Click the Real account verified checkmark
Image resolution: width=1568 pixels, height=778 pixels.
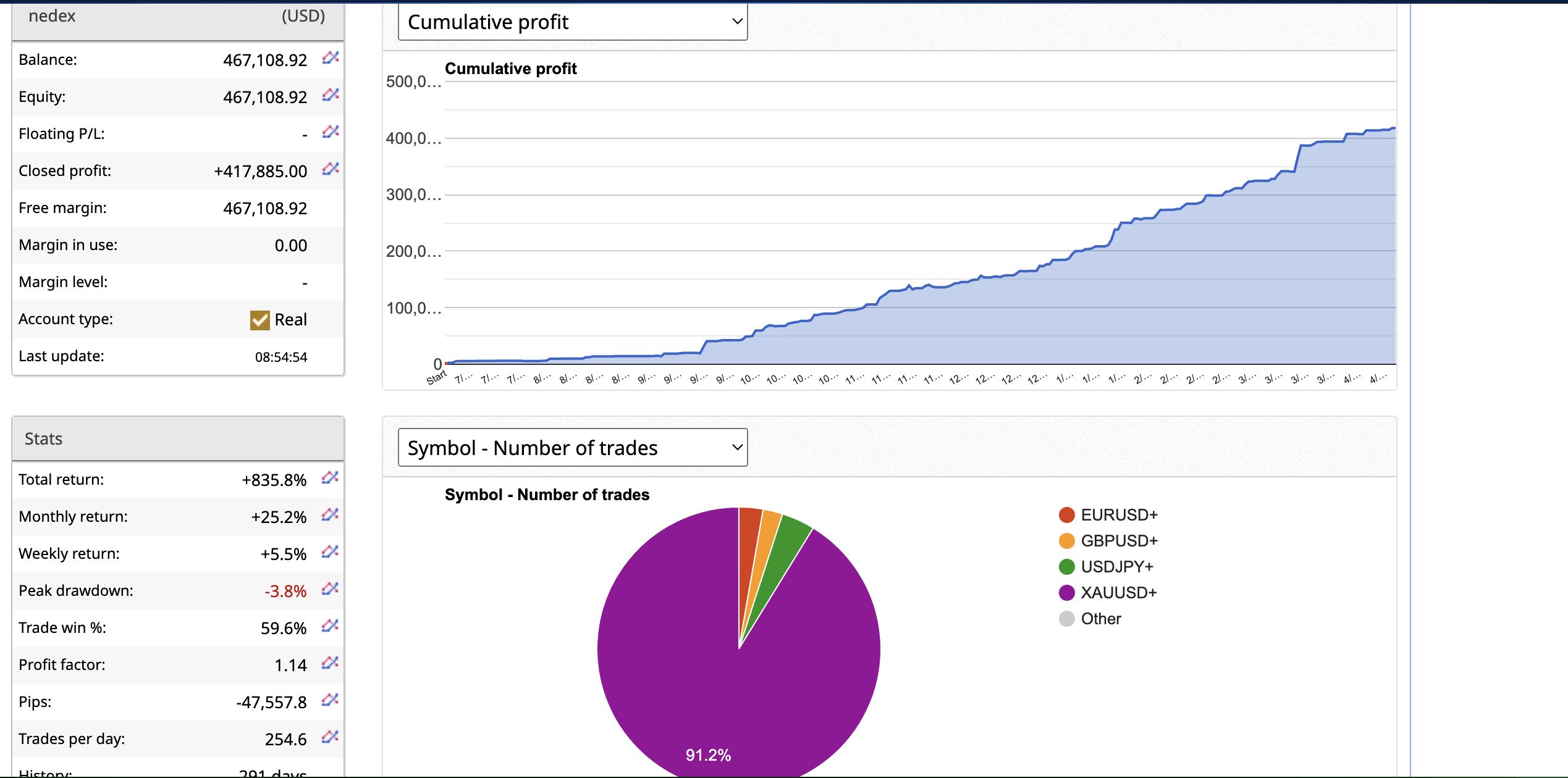click(x=259, y=320)
